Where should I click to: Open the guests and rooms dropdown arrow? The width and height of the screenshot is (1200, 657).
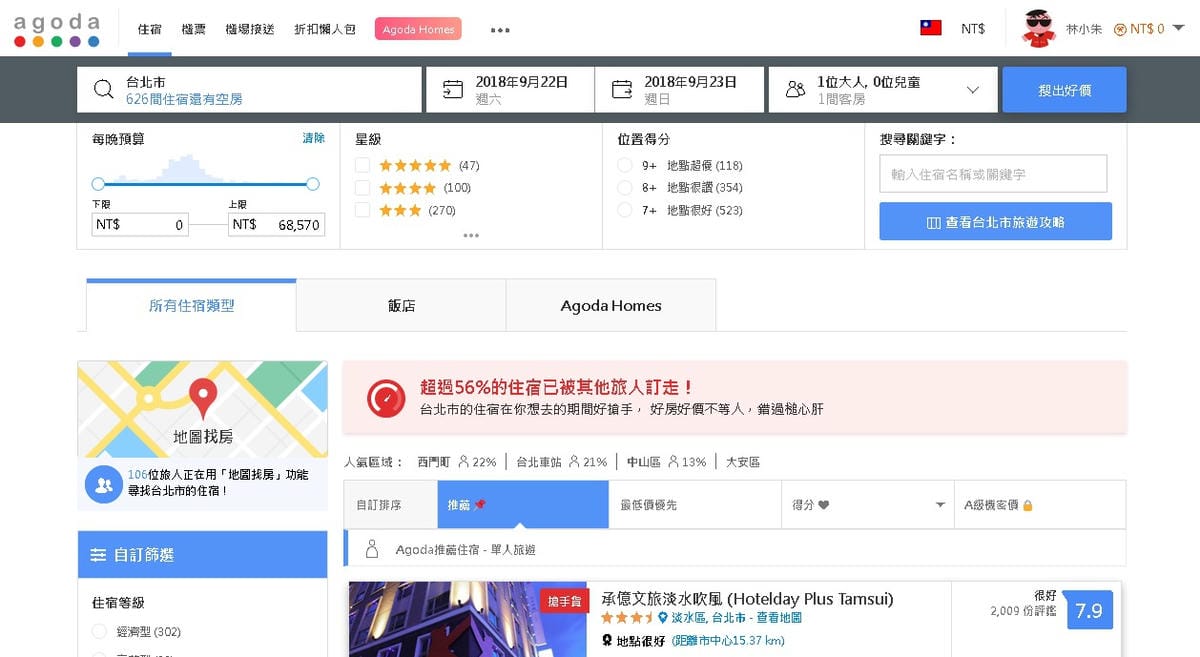tap(972, 90)
